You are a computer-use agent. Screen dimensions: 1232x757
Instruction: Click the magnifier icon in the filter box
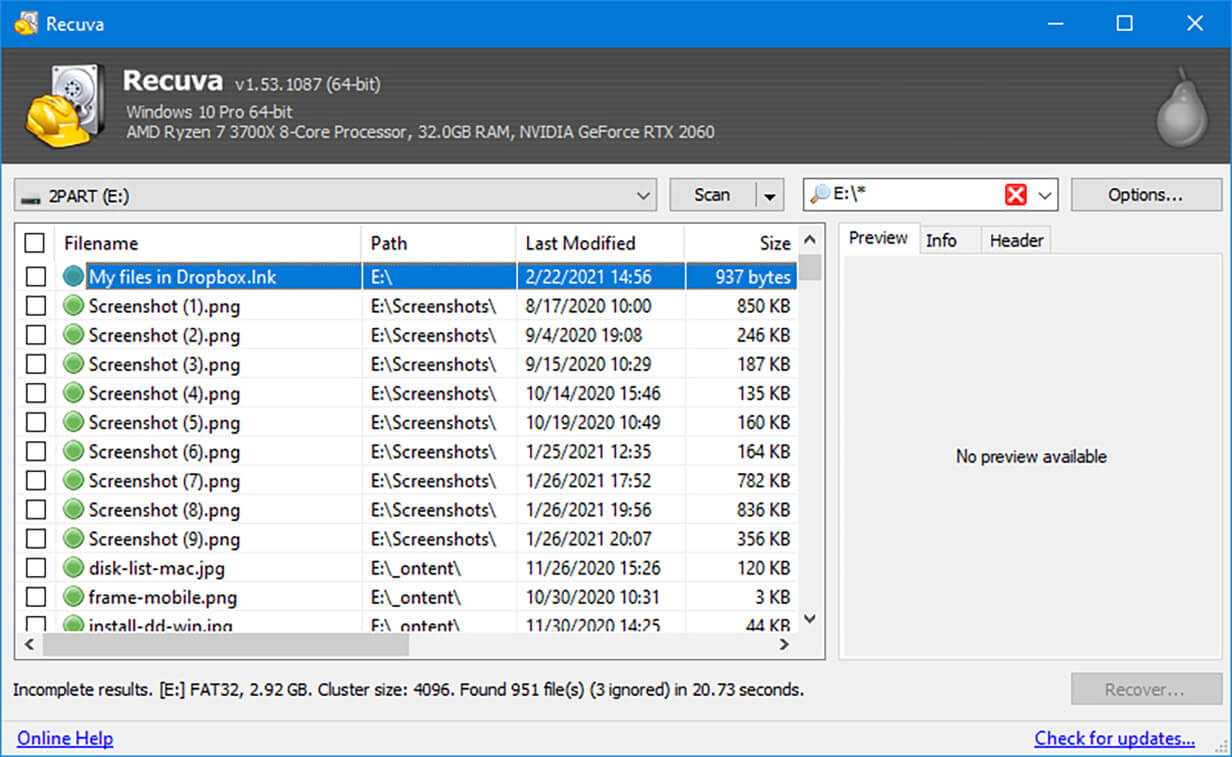click(819, 195)
